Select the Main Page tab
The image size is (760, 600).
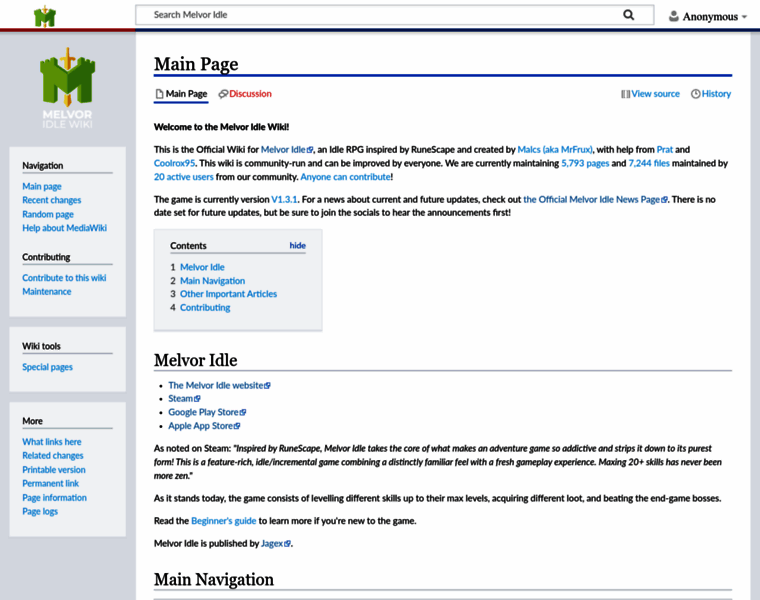click(181, 94)
